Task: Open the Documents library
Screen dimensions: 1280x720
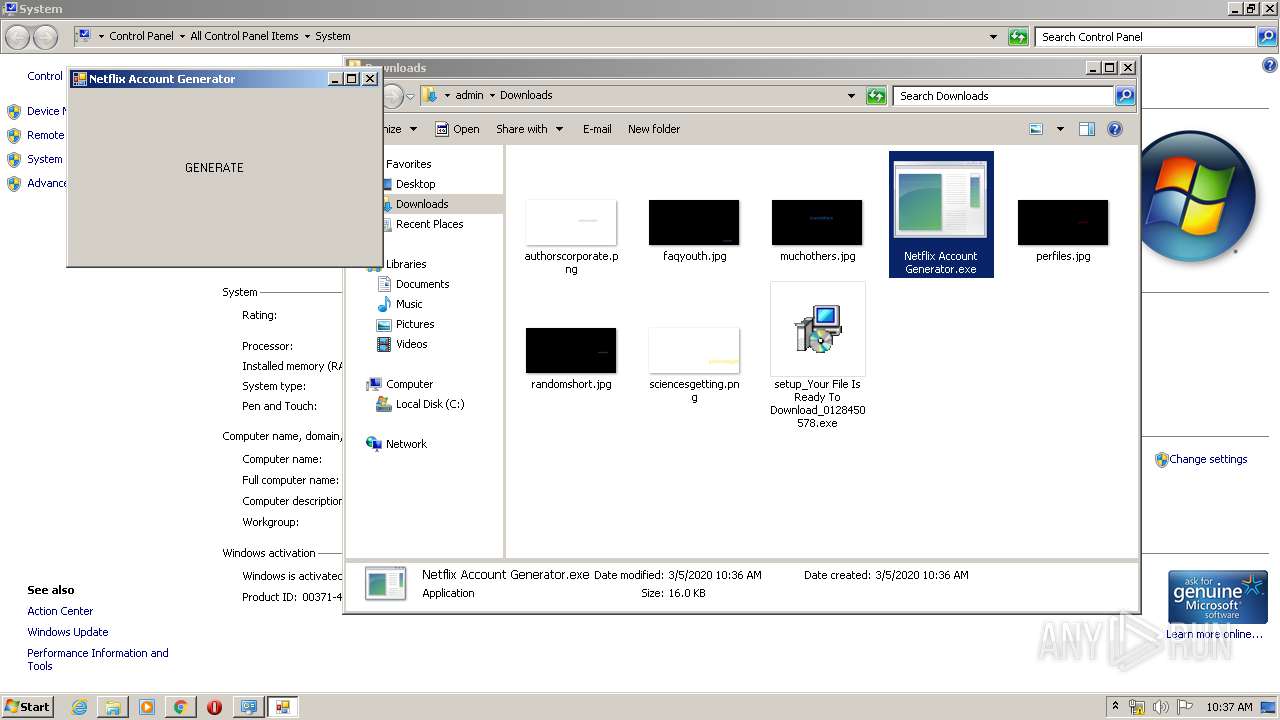Action: coord(422,284)
